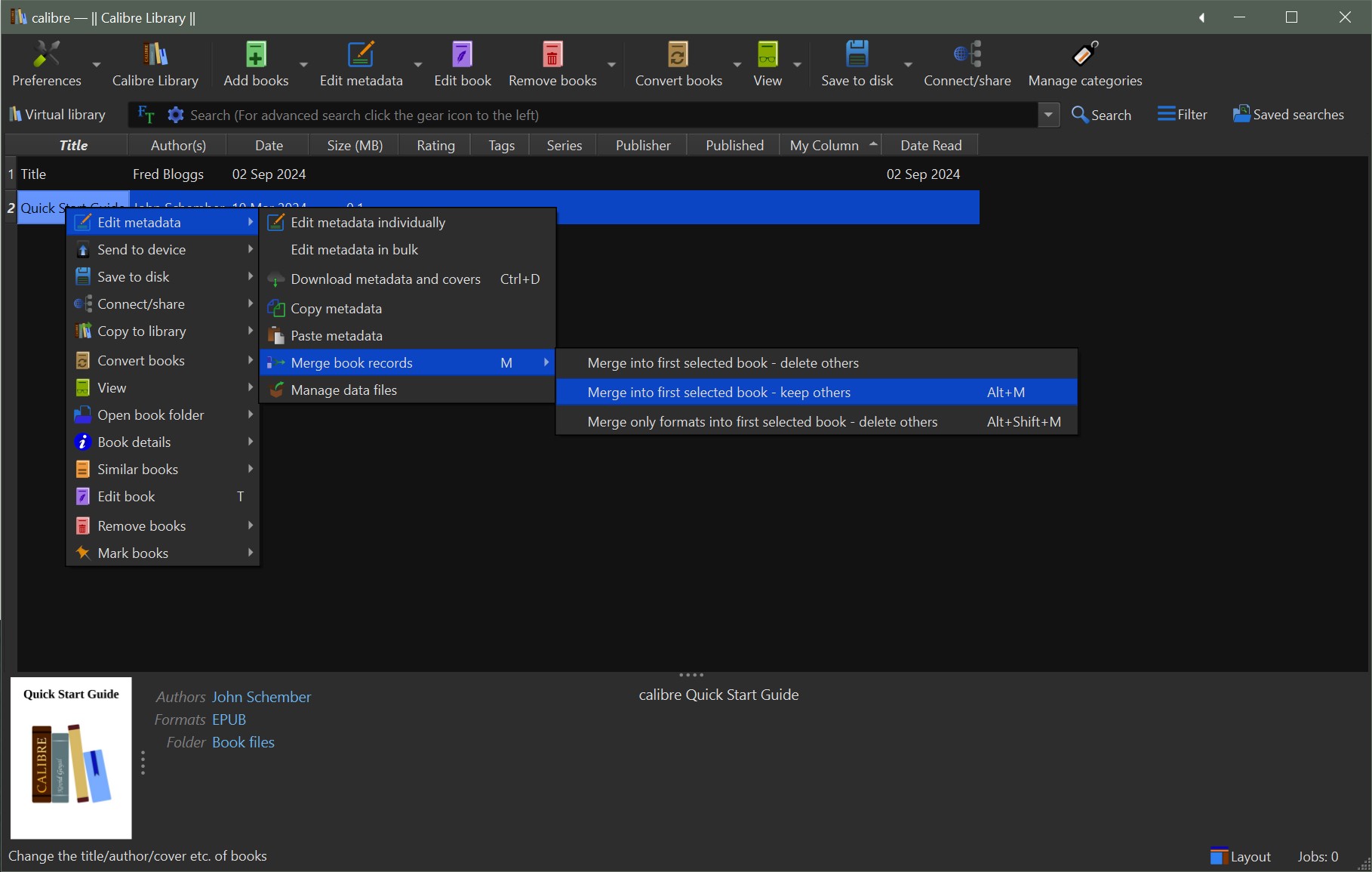Open Convert books context menu entry
The width and height of the screenshot is (1372, 872).
[163, 361]
